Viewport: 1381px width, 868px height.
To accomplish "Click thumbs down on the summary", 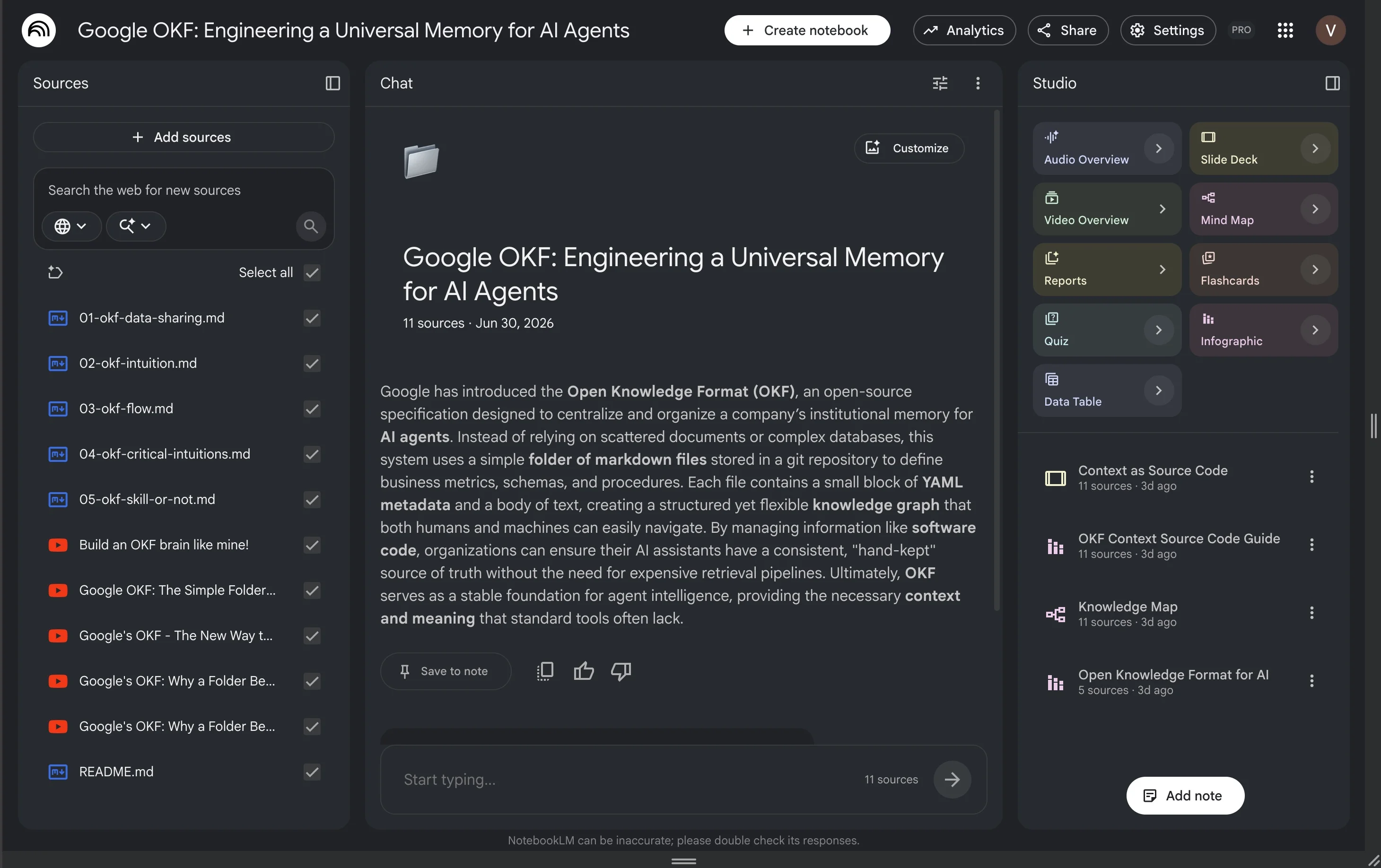I will 621,671.
